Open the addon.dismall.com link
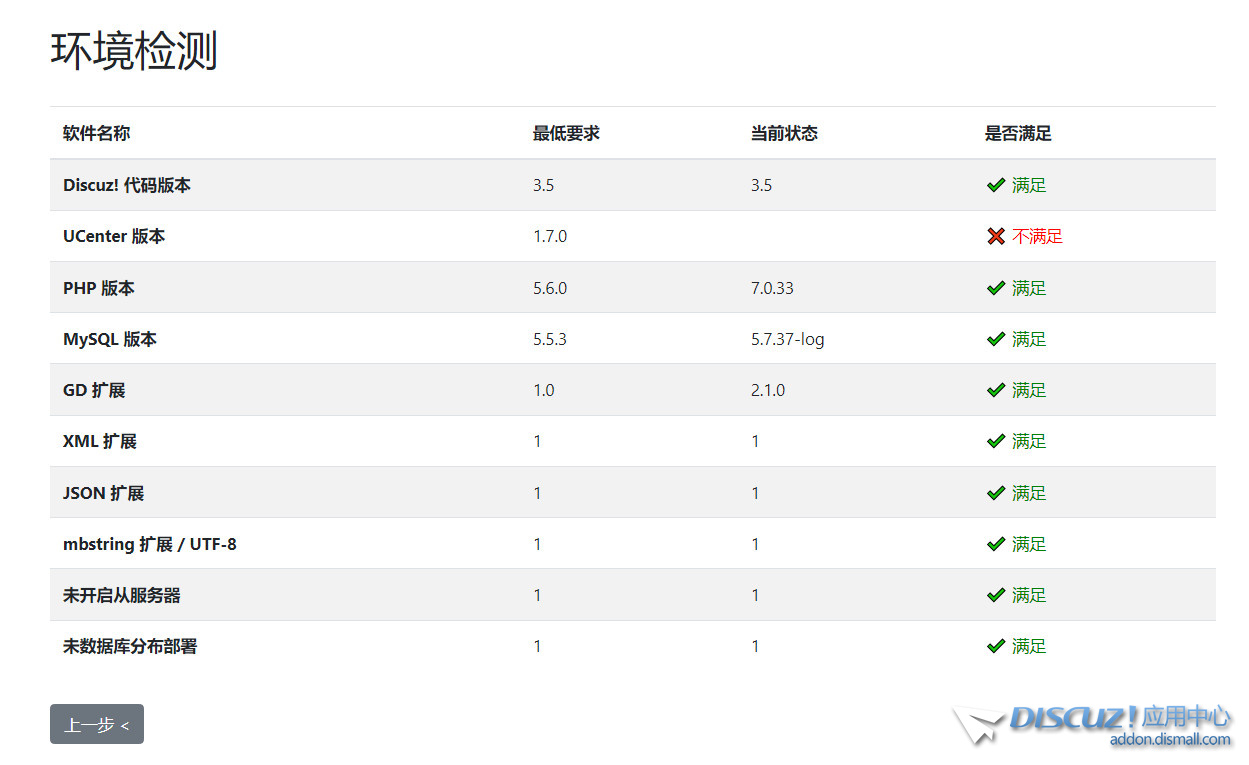 (1170, 740)
